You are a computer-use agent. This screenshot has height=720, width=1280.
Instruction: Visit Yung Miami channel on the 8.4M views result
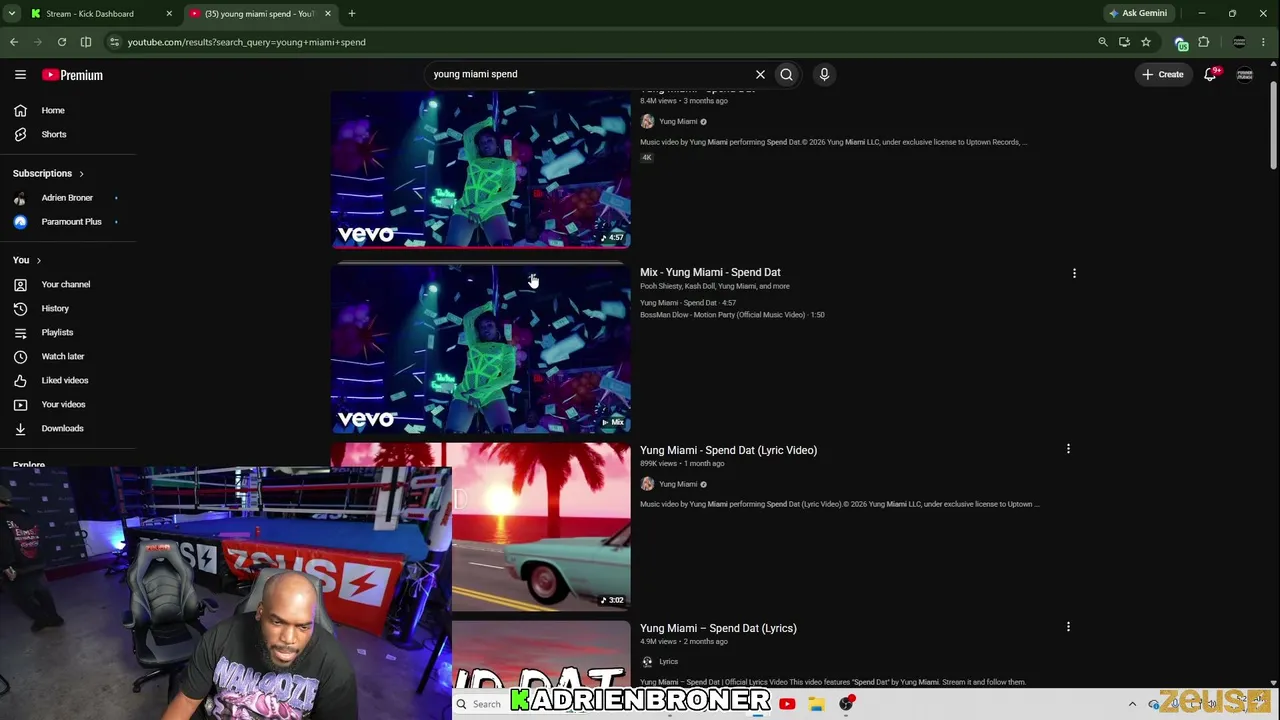pyautogui.click(x=678, y=122)
